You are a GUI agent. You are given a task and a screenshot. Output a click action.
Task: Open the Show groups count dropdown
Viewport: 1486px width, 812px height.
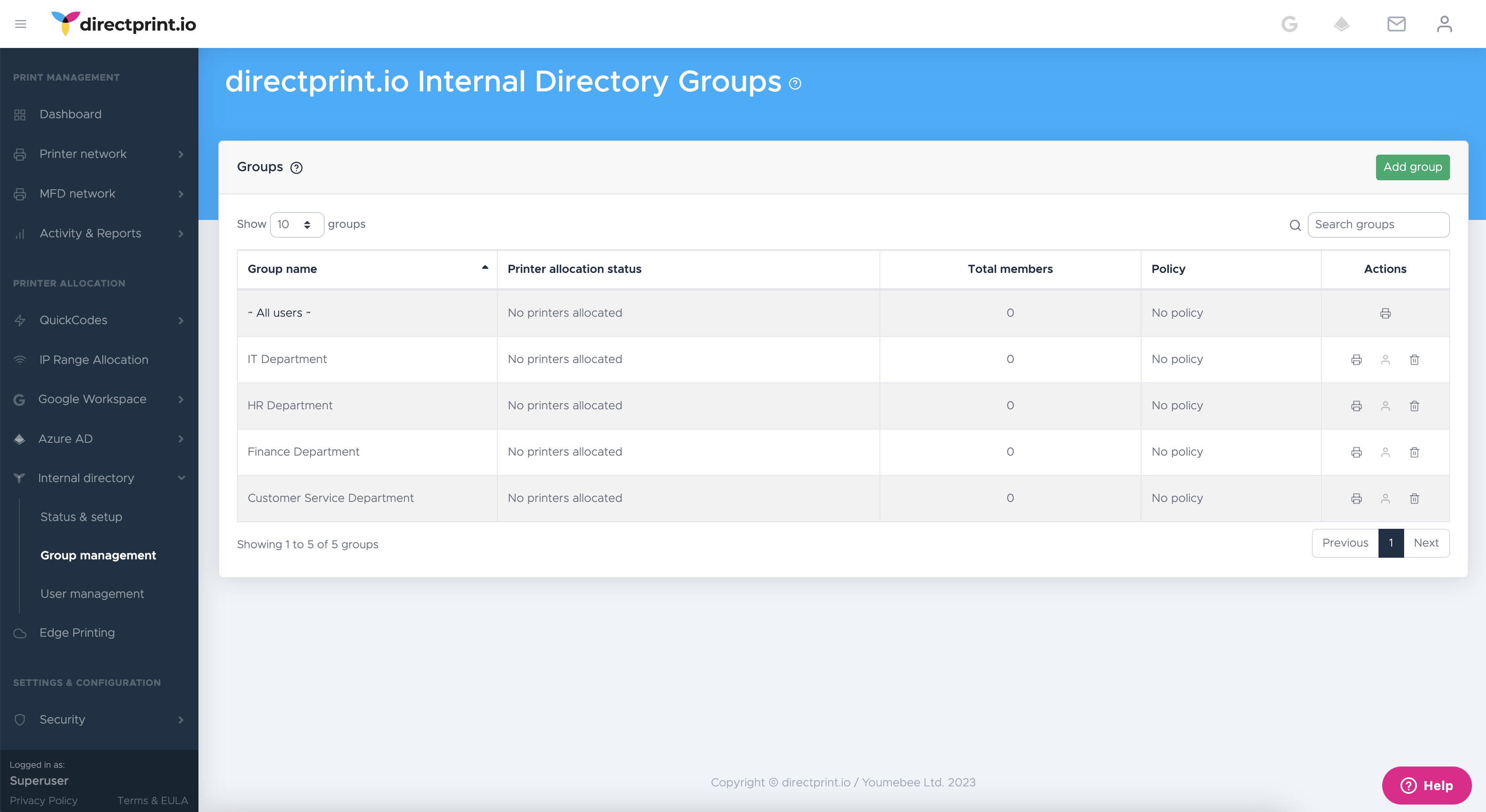click(x=296, y=224)
